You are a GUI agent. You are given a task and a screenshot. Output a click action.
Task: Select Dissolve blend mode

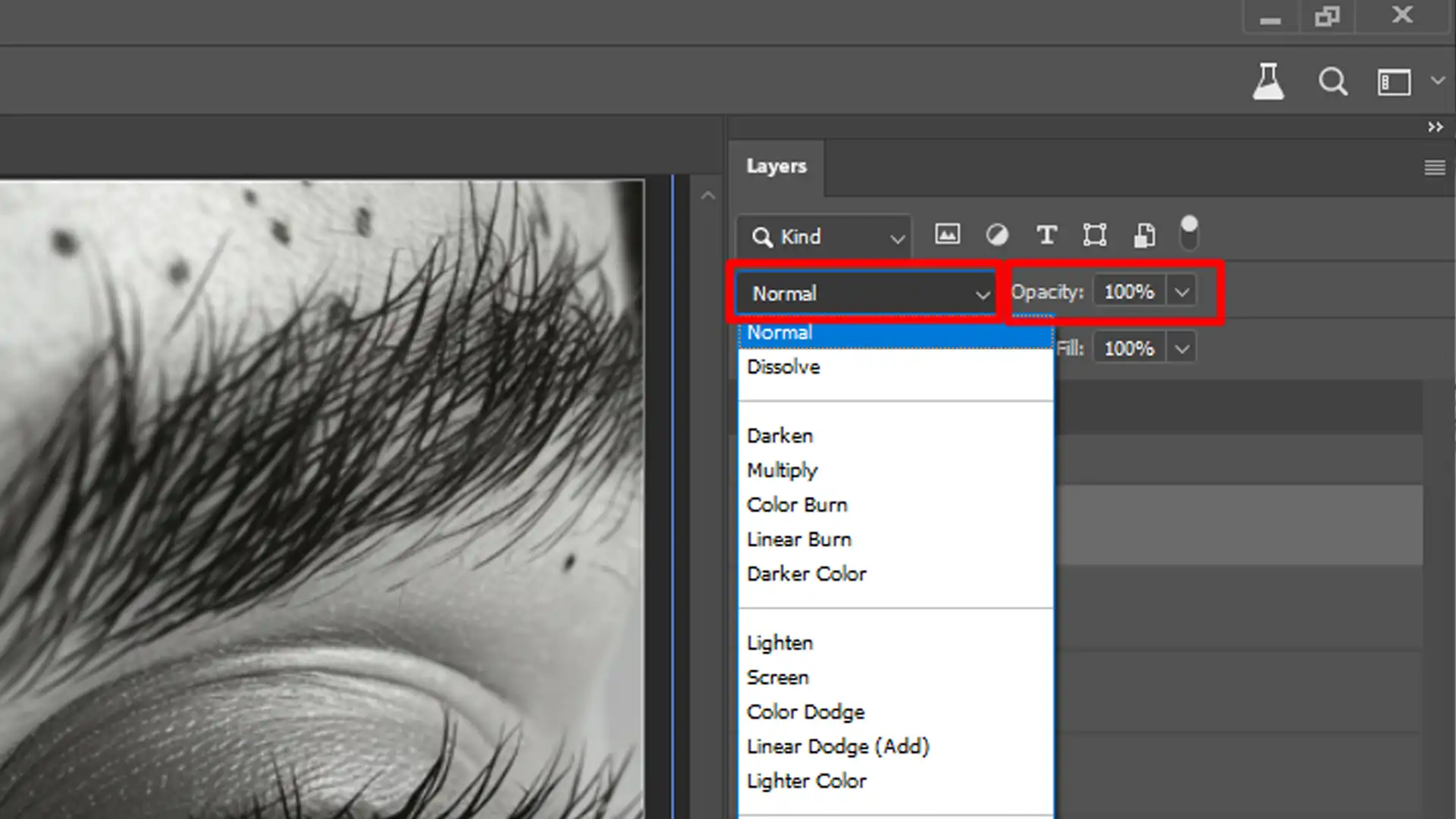[783, 367]
